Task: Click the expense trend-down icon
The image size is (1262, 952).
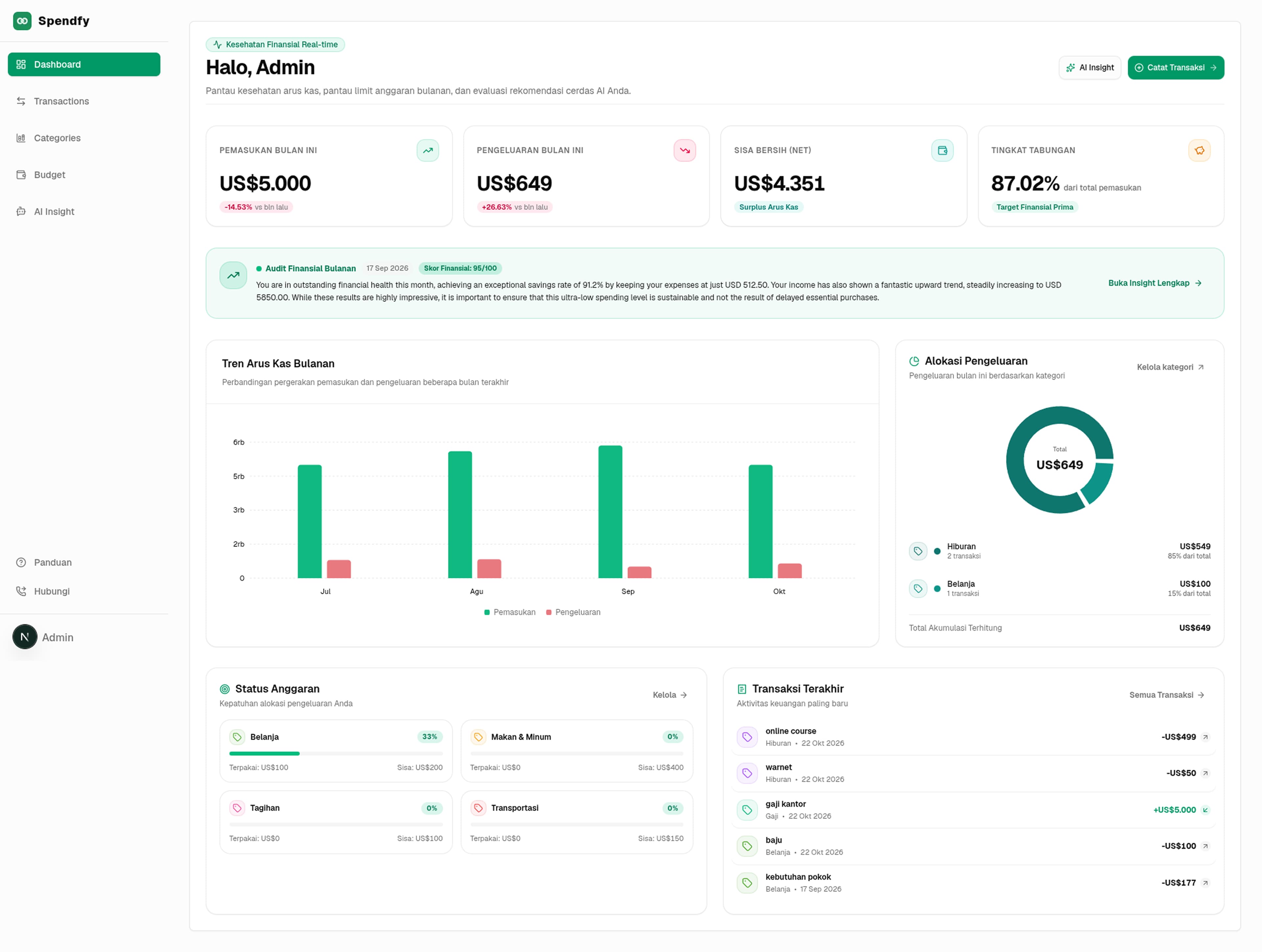Action: click(x=685, y=150)
